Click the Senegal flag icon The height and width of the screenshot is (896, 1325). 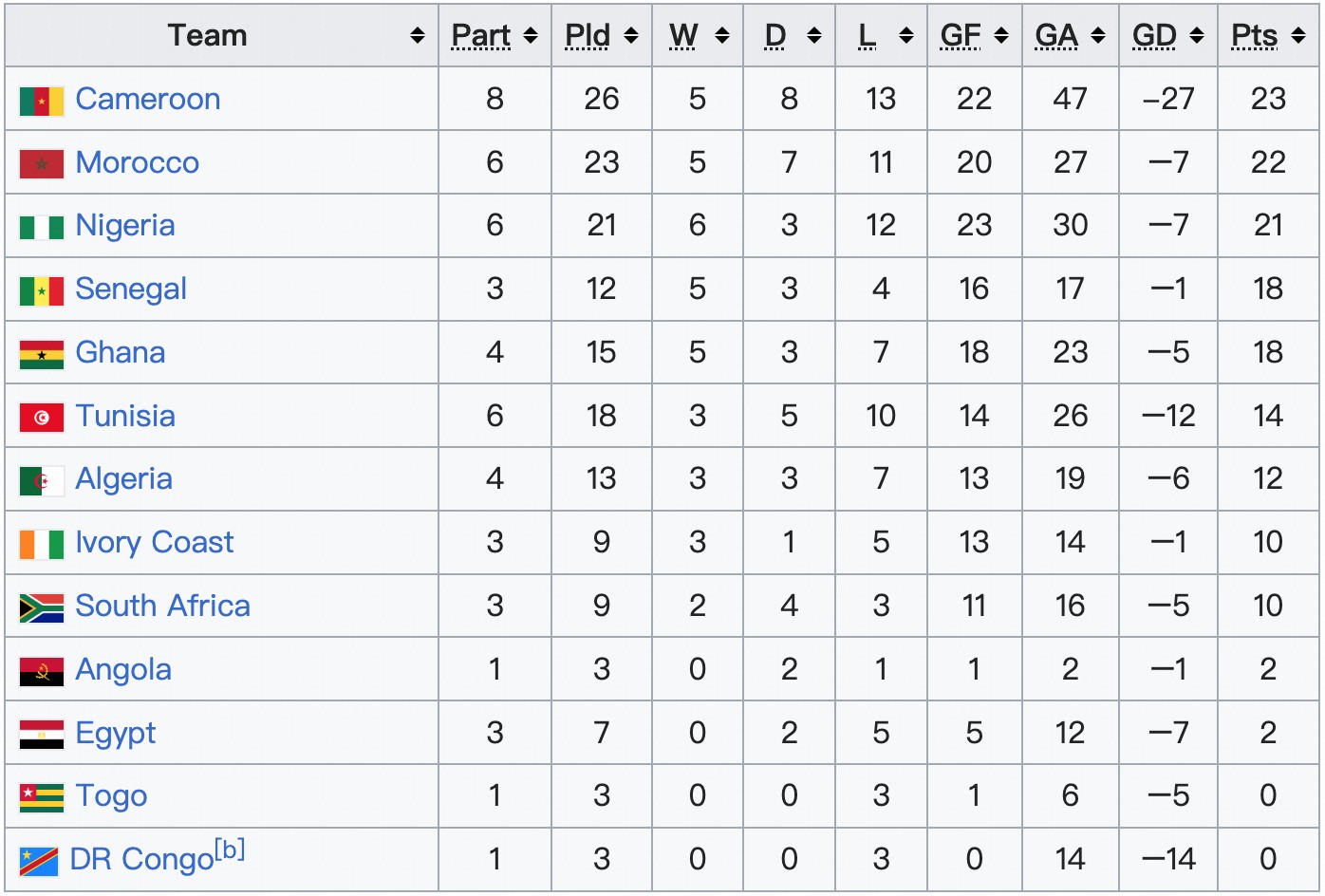coord(42,291)
